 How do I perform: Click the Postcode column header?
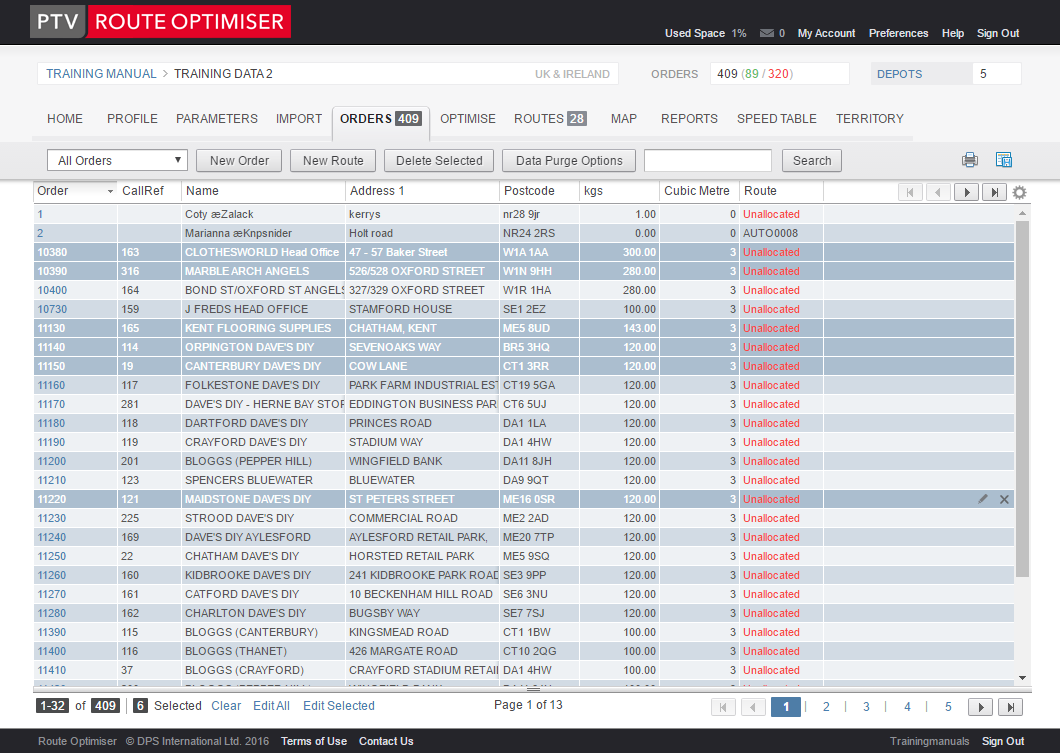click(x=539, y=191)
